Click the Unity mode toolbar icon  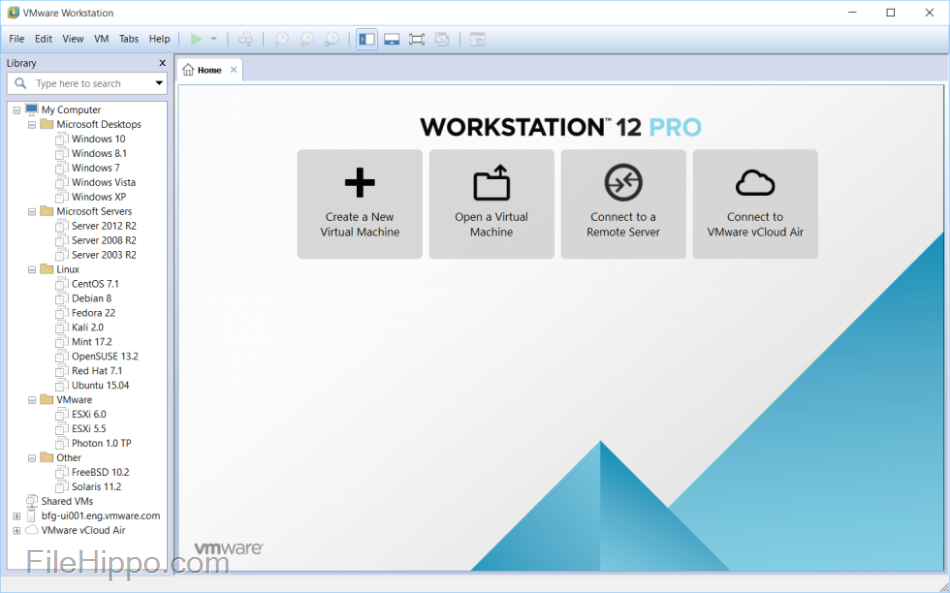click(442, 39)
